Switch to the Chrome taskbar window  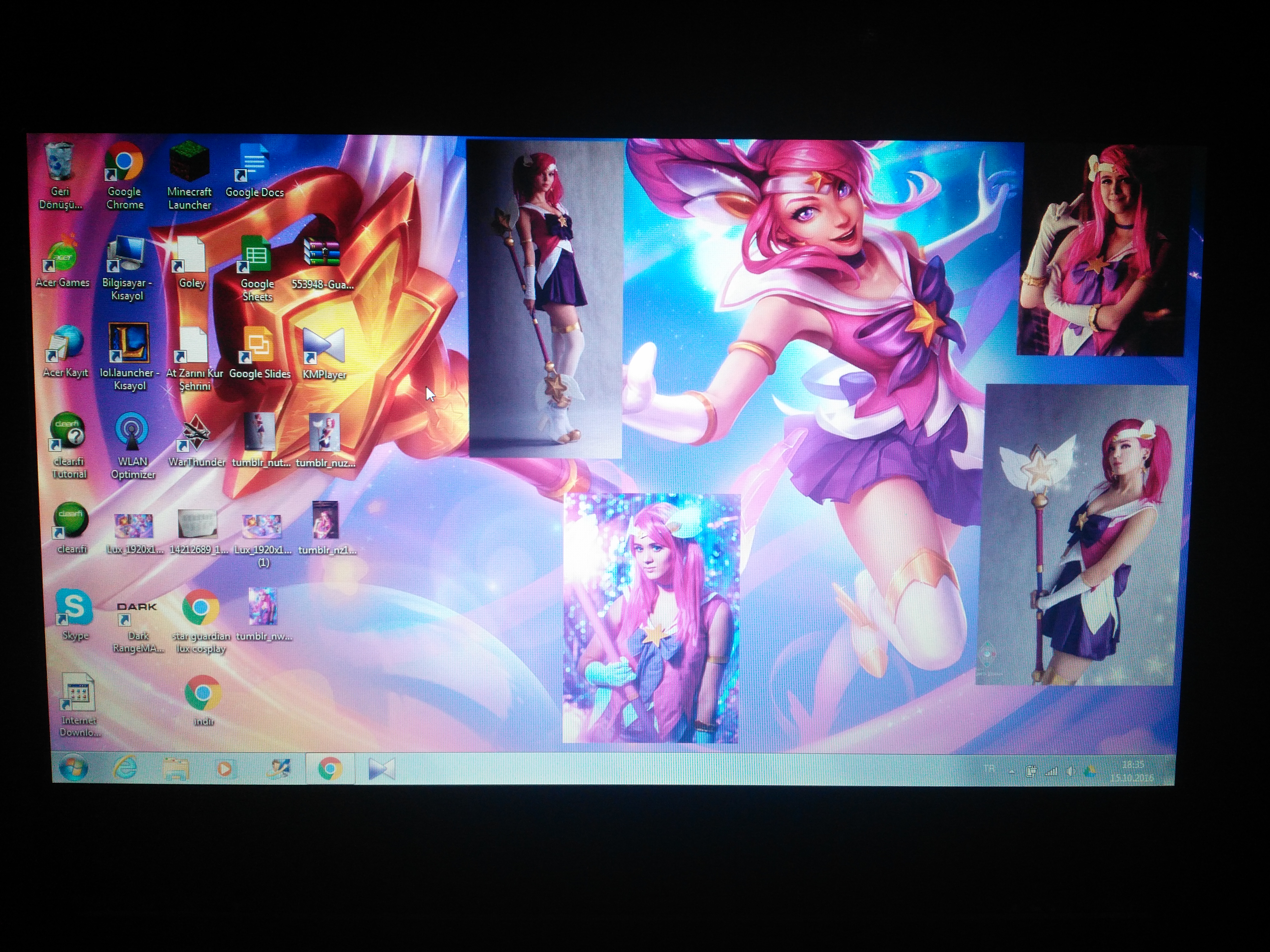330,768
